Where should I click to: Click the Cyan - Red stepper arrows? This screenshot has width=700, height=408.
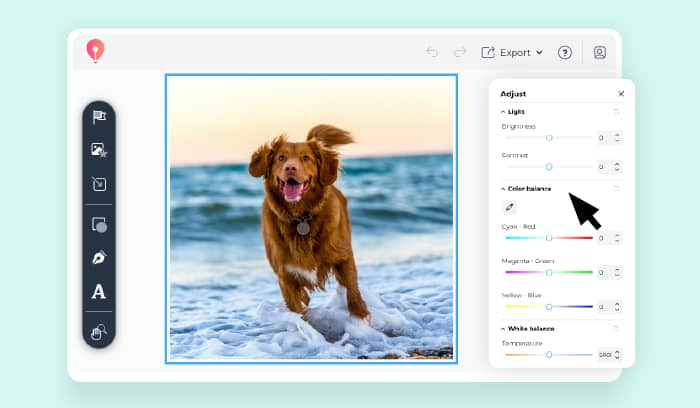[617, 238]
